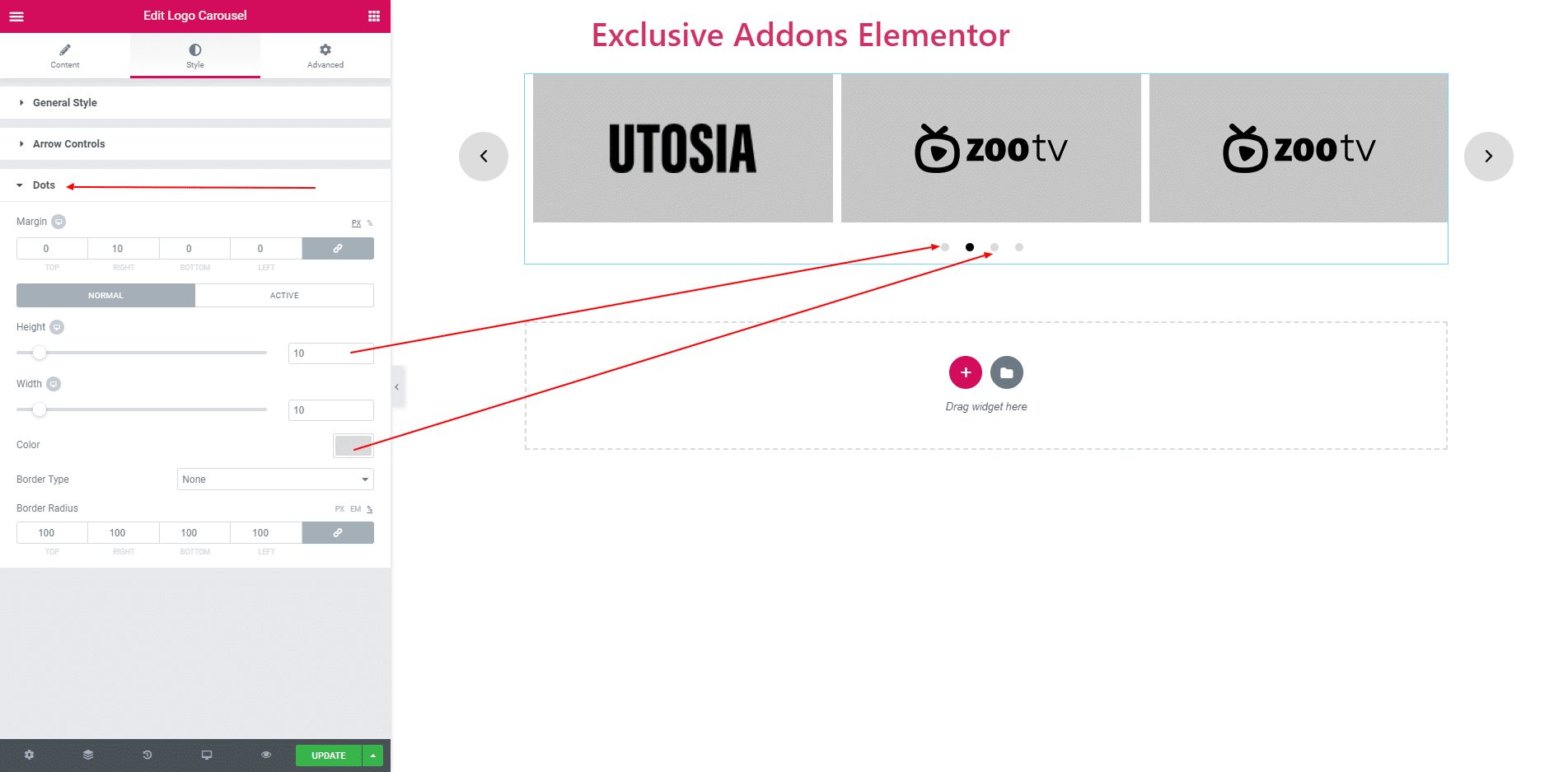Open the widgets grid icon

[374, 16]
